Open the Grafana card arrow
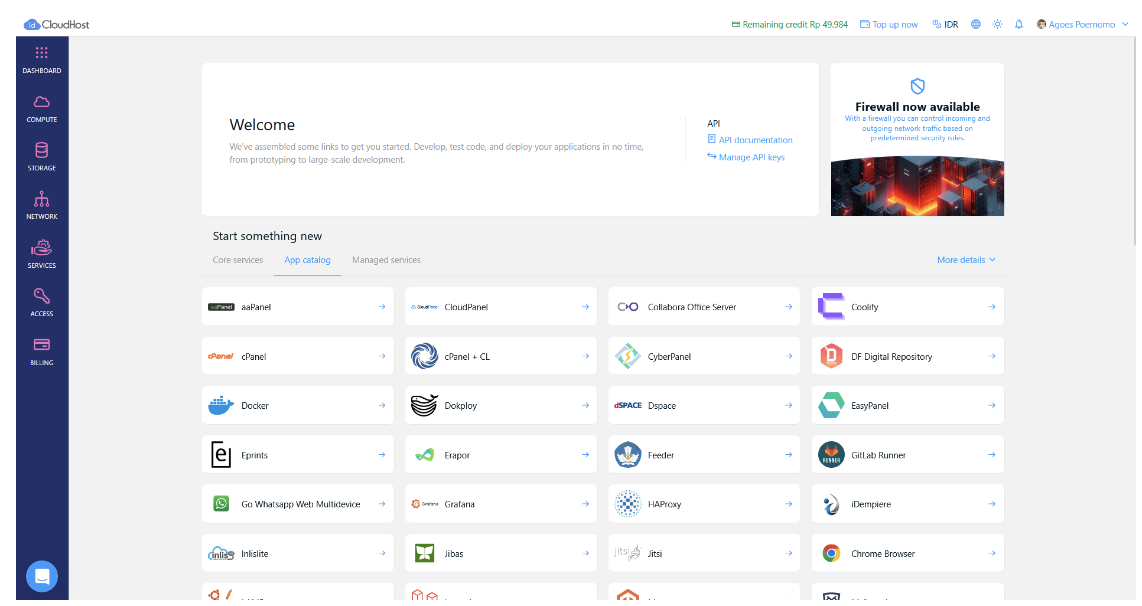 [585, 504]
